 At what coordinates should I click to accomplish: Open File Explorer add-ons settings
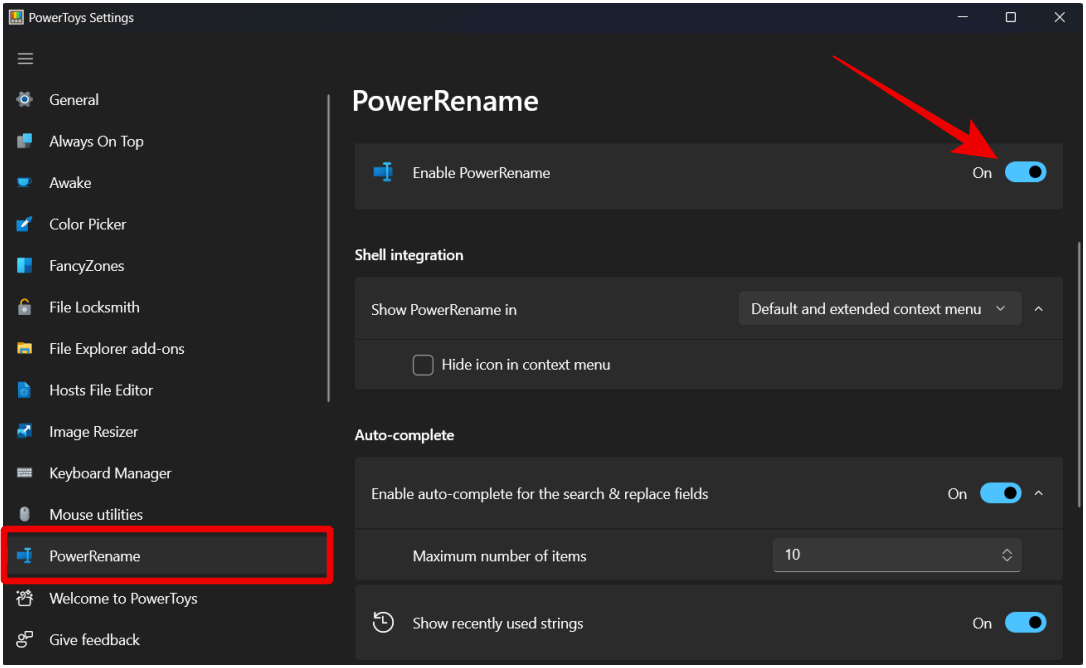[x=117, y=349]
